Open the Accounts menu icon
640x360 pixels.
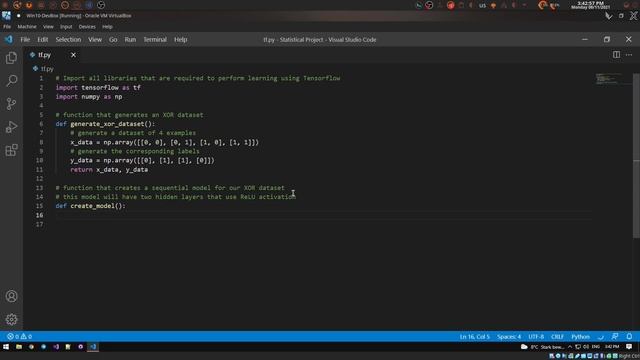(x=11, y=296)
